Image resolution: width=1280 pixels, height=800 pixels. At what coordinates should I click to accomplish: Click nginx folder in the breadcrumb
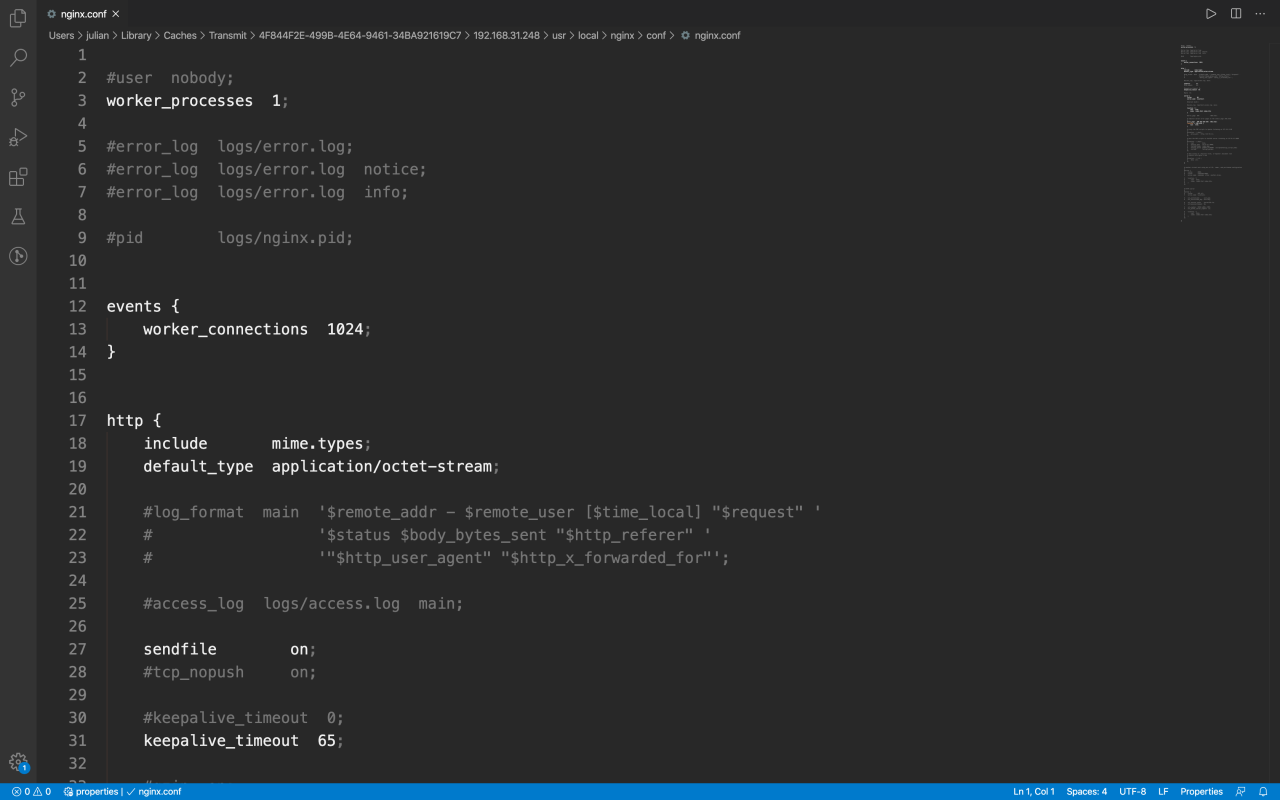tap(622, 35)
